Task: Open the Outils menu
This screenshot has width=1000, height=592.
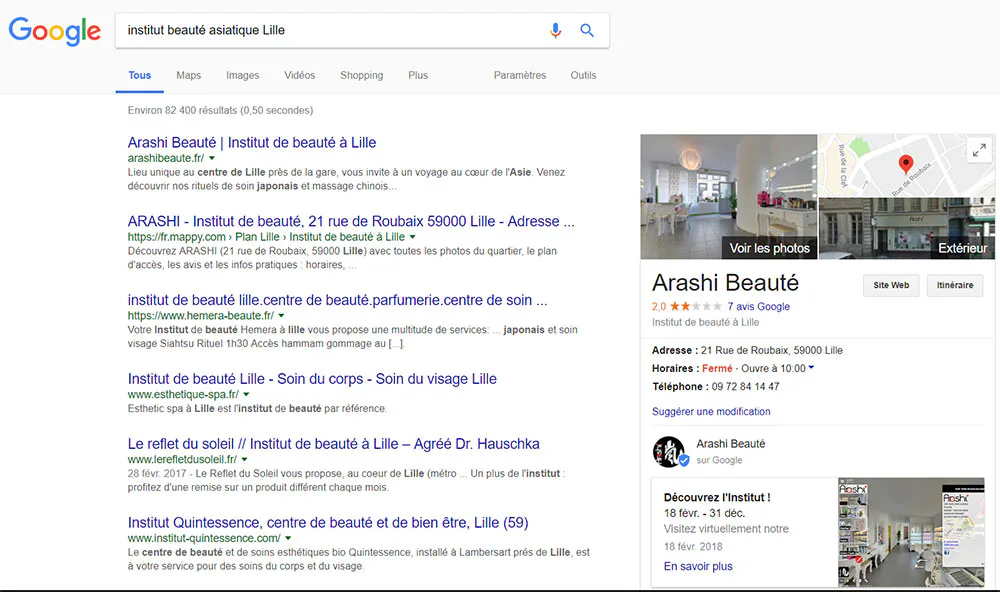Action: pyautogui.click(x=584, y=75)
